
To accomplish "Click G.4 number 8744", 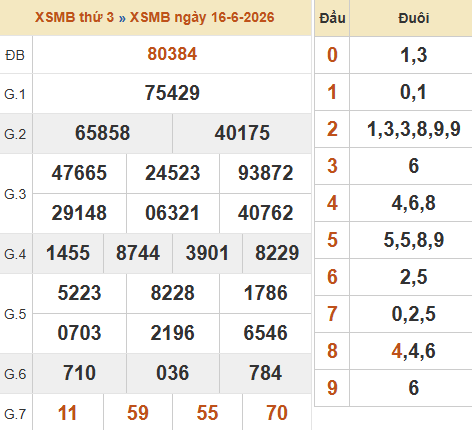I will [138, 253].
